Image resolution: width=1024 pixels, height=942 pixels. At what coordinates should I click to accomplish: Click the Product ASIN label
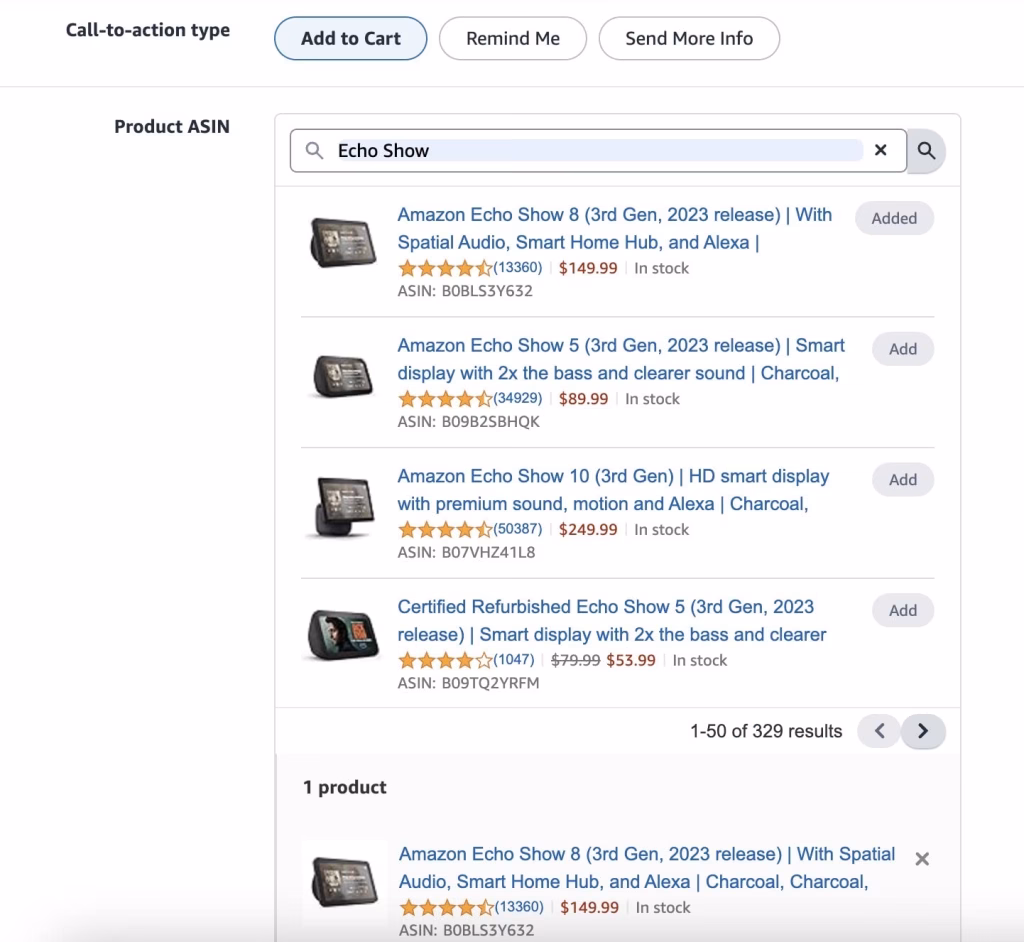click(x=172, y=127)
